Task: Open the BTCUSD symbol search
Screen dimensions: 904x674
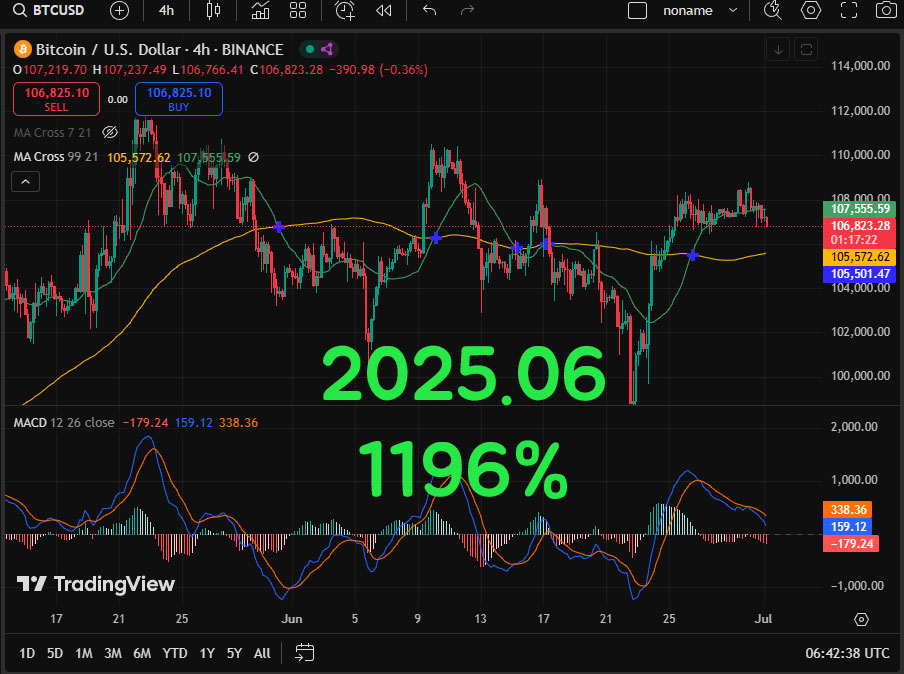Action: click(48, 10)
